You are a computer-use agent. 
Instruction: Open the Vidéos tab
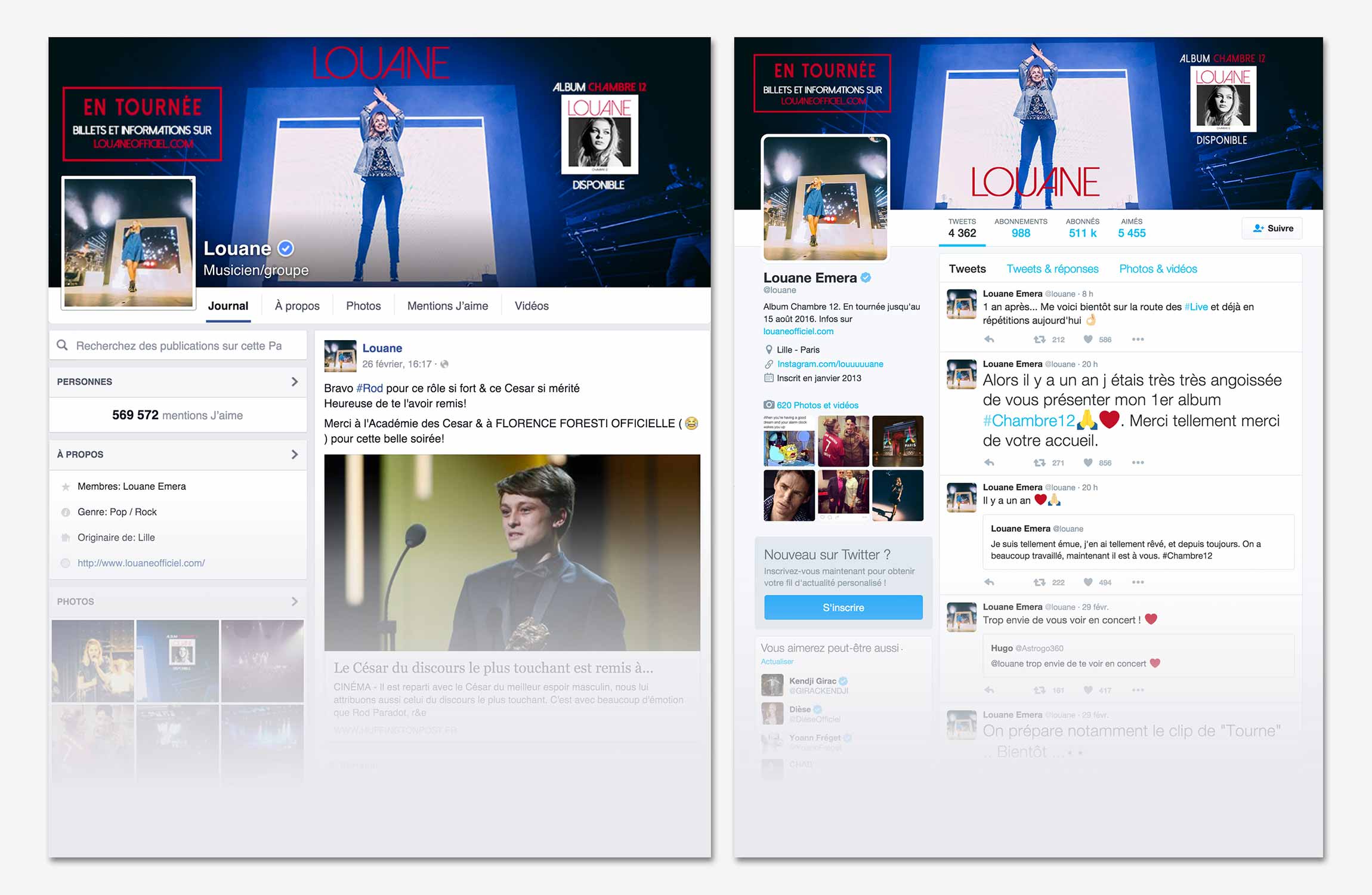tap(532, 306)
